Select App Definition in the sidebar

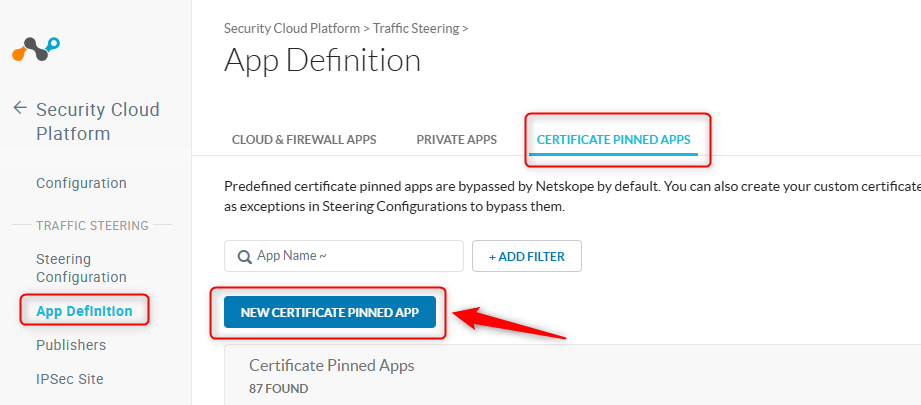(84, 311)
